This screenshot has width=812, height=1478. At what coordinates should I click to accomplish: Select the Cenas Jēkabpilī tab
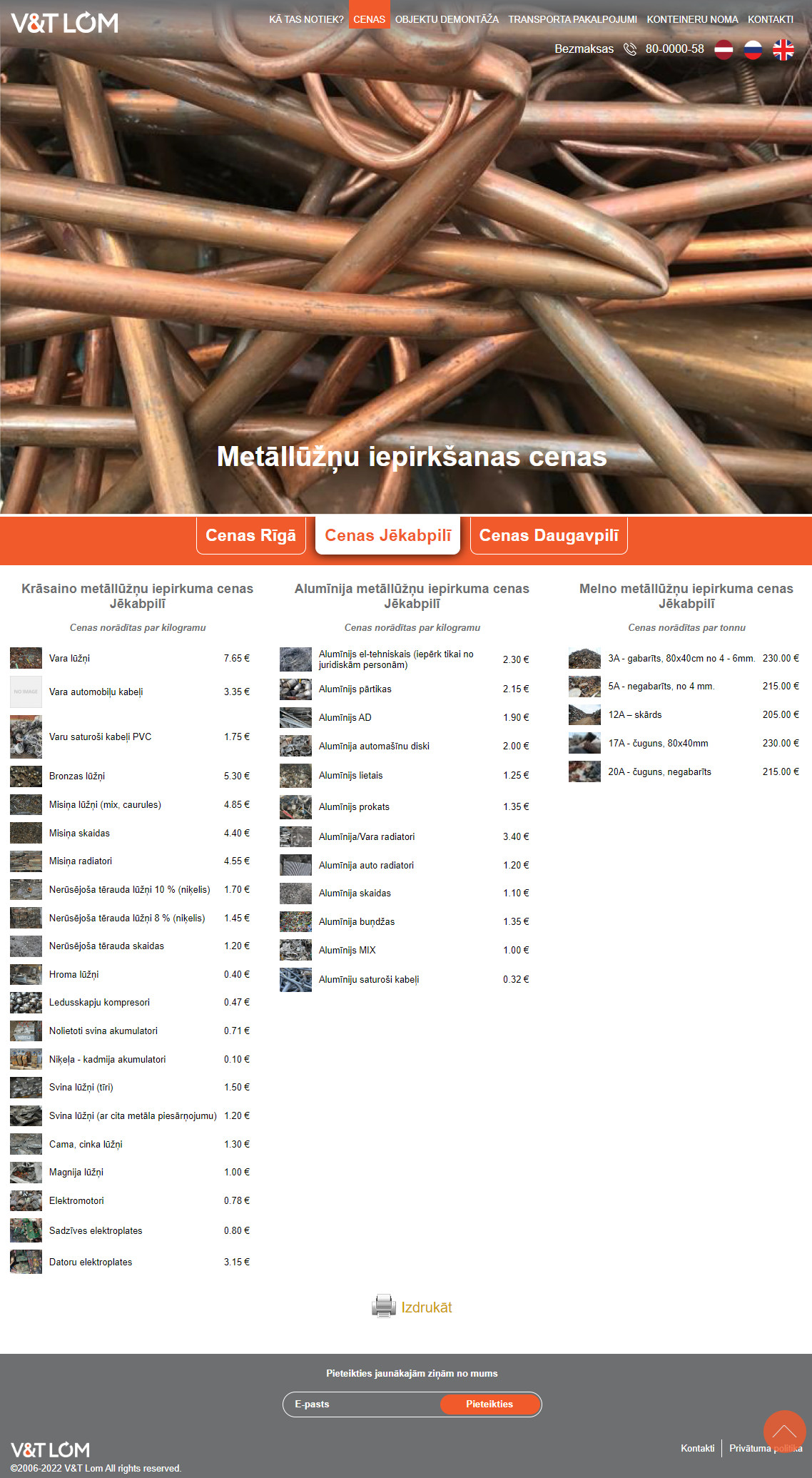tap(387, 535)
